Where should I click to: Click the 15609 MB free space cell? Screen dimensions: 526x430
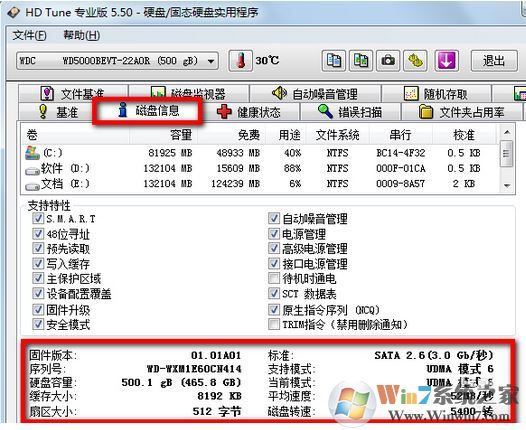coord(239,168)
